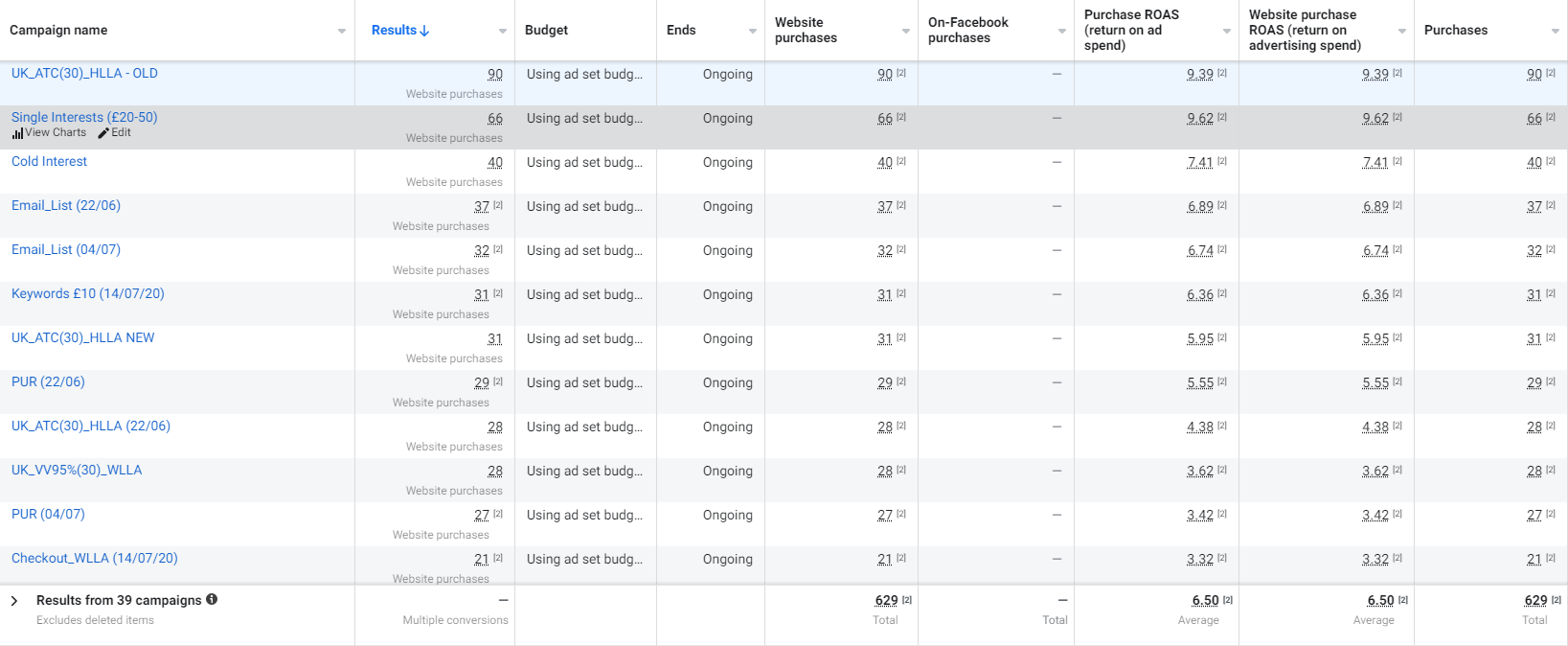The width and height of the screenshot is (1568, 646).
Task: Expand the Results from 39 campaigns row
Action: tap(14, 601)
